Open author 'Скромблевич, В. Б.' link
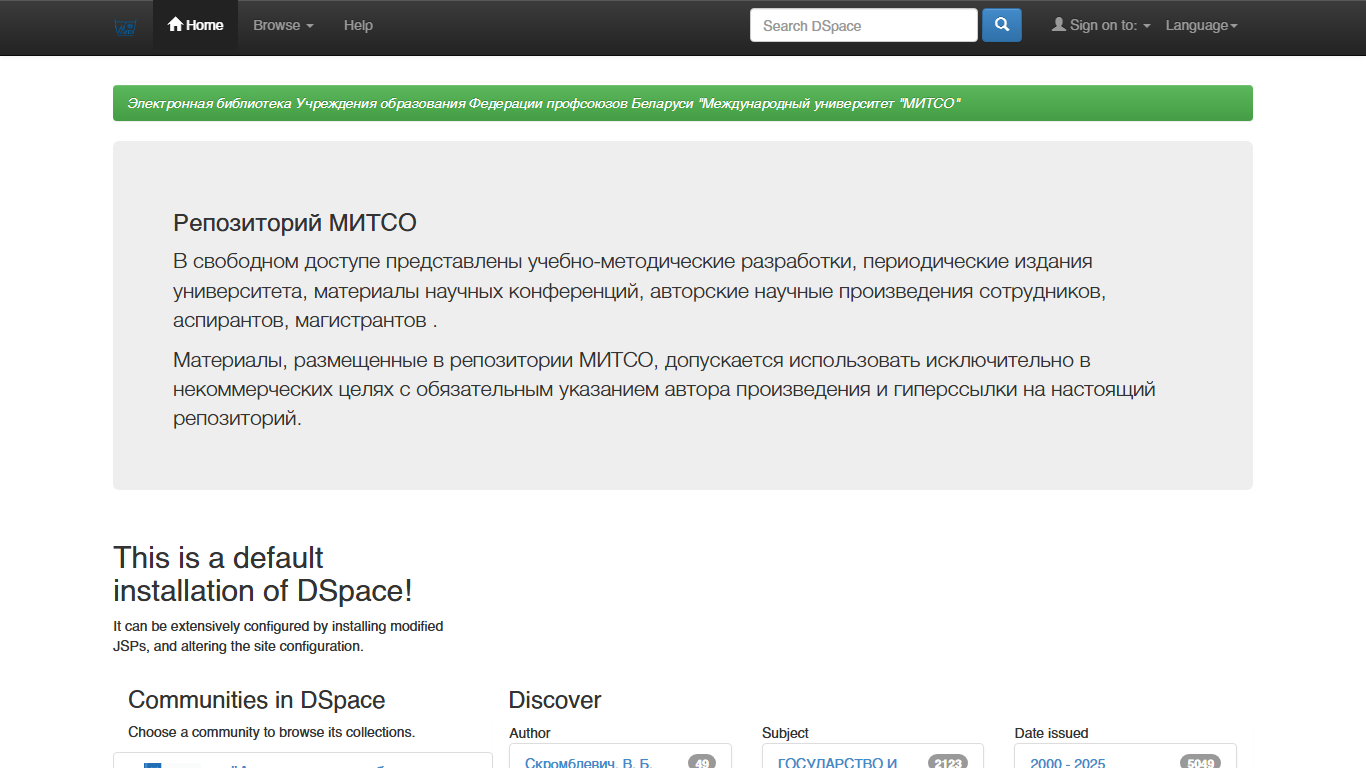The width and height of the screenshot is (1366, 768). (x=588, y=762)
